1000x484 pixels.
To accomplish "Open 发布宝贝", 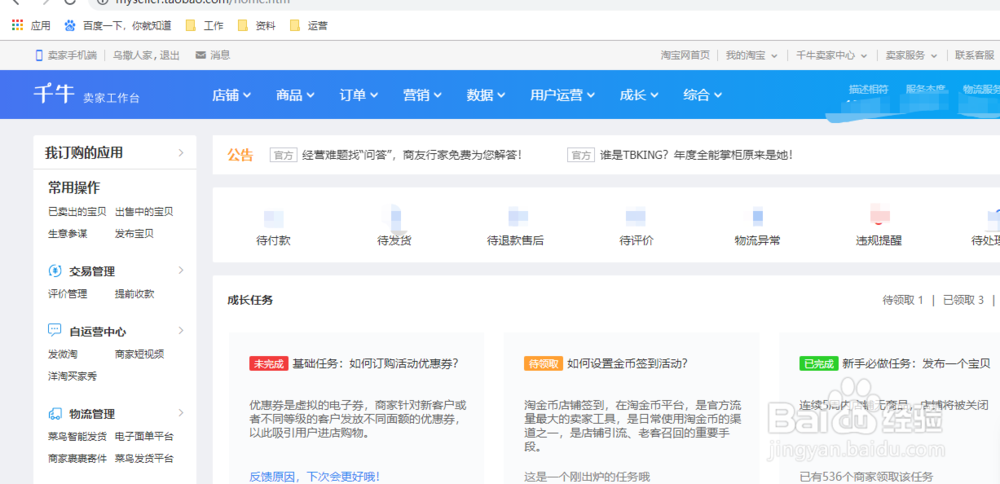I will [x=135, y=234].
